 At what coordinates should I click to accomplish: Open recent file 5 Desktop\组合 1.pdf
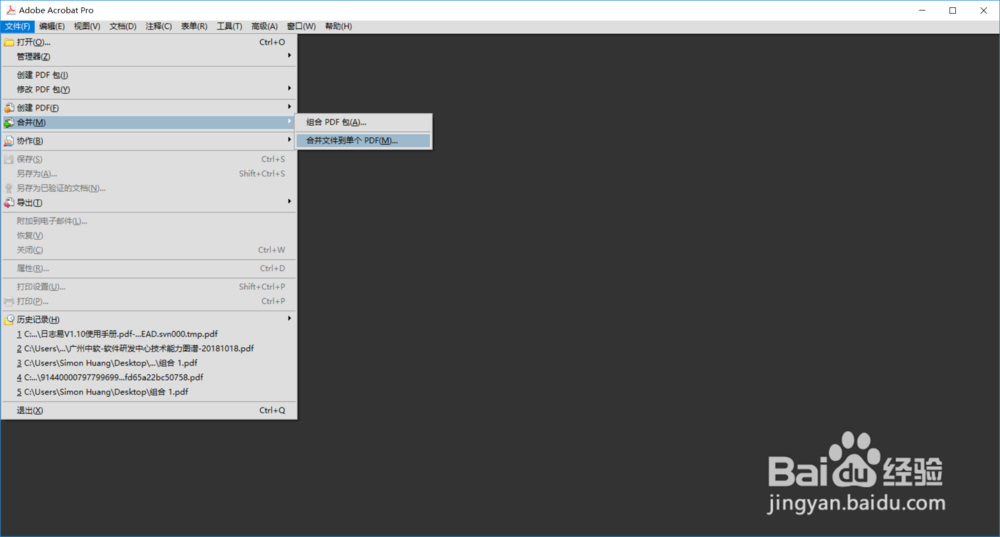(149, 392)
